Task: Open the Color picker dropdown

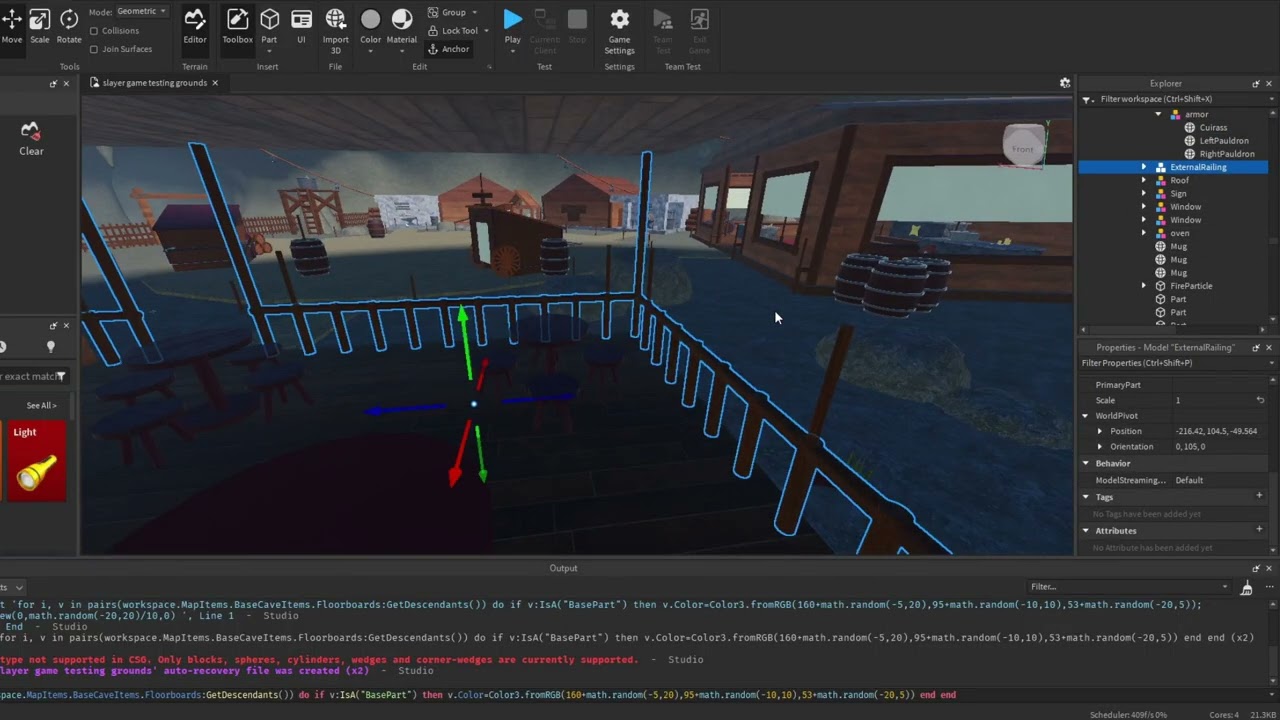Action: point(370,24)
